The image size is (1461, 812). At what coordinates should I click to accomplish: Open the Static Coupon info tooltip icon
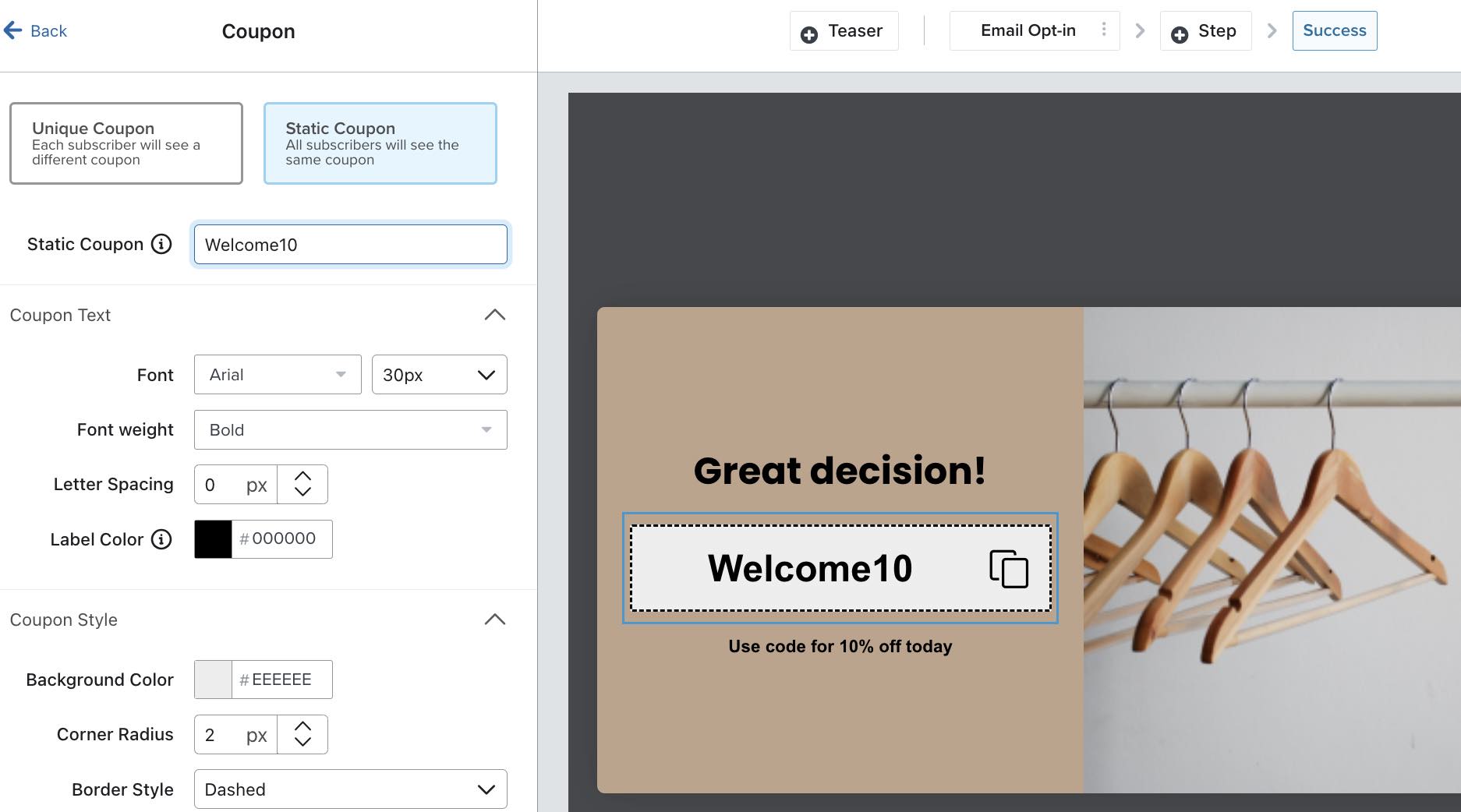click(161, 244)
